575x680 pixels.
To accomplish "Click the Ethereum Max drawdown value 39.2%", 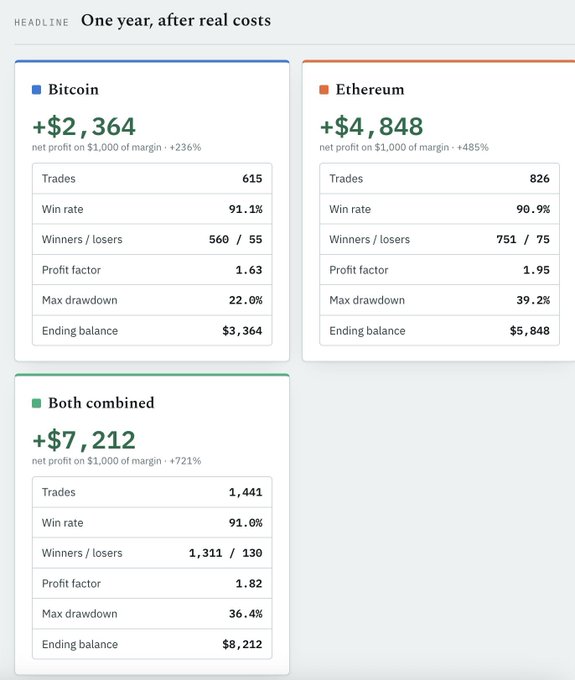I will pos(533,300).
